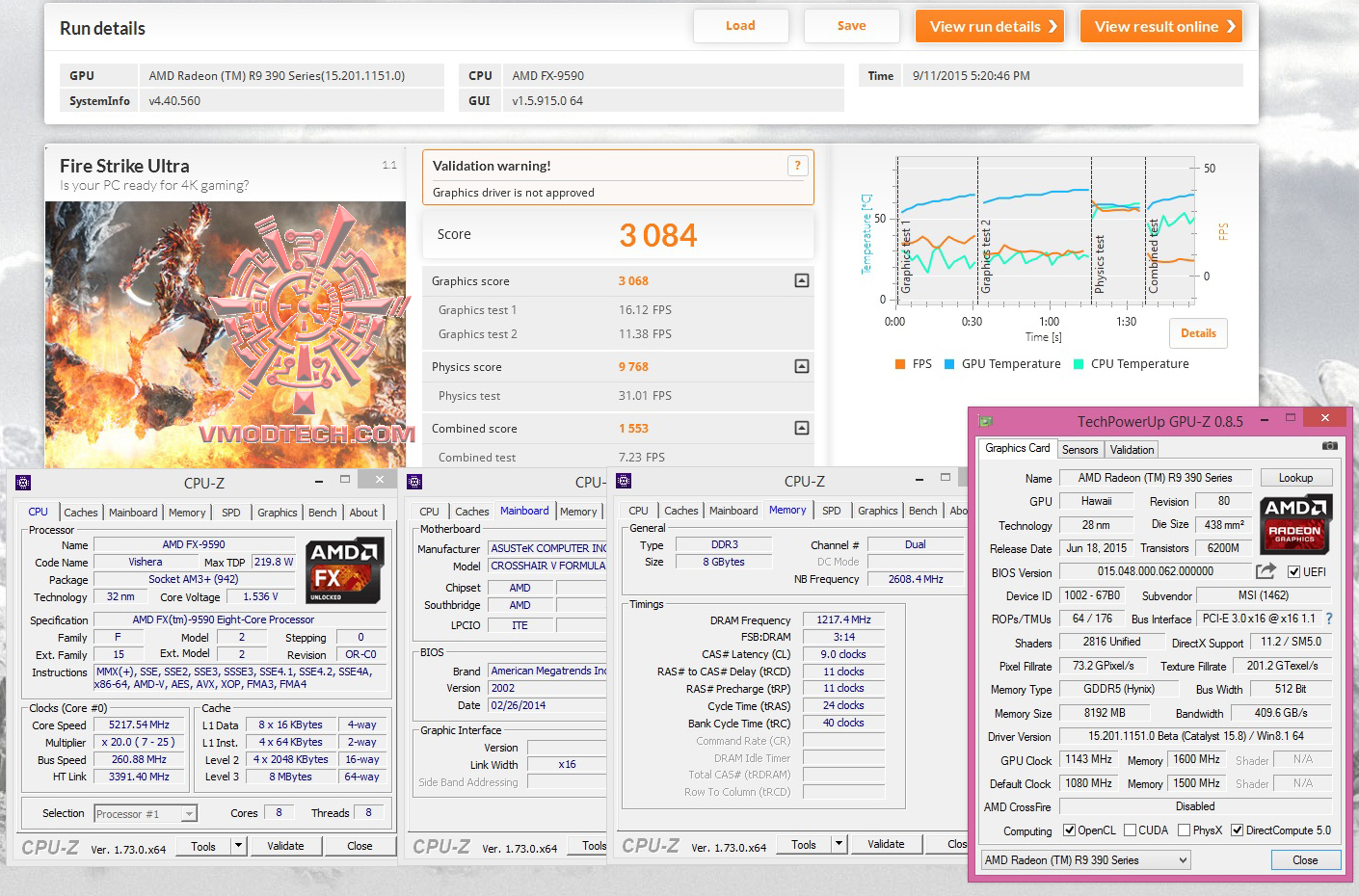
Task: Collapse the Combined score section
Action: [x=801, y=428]
